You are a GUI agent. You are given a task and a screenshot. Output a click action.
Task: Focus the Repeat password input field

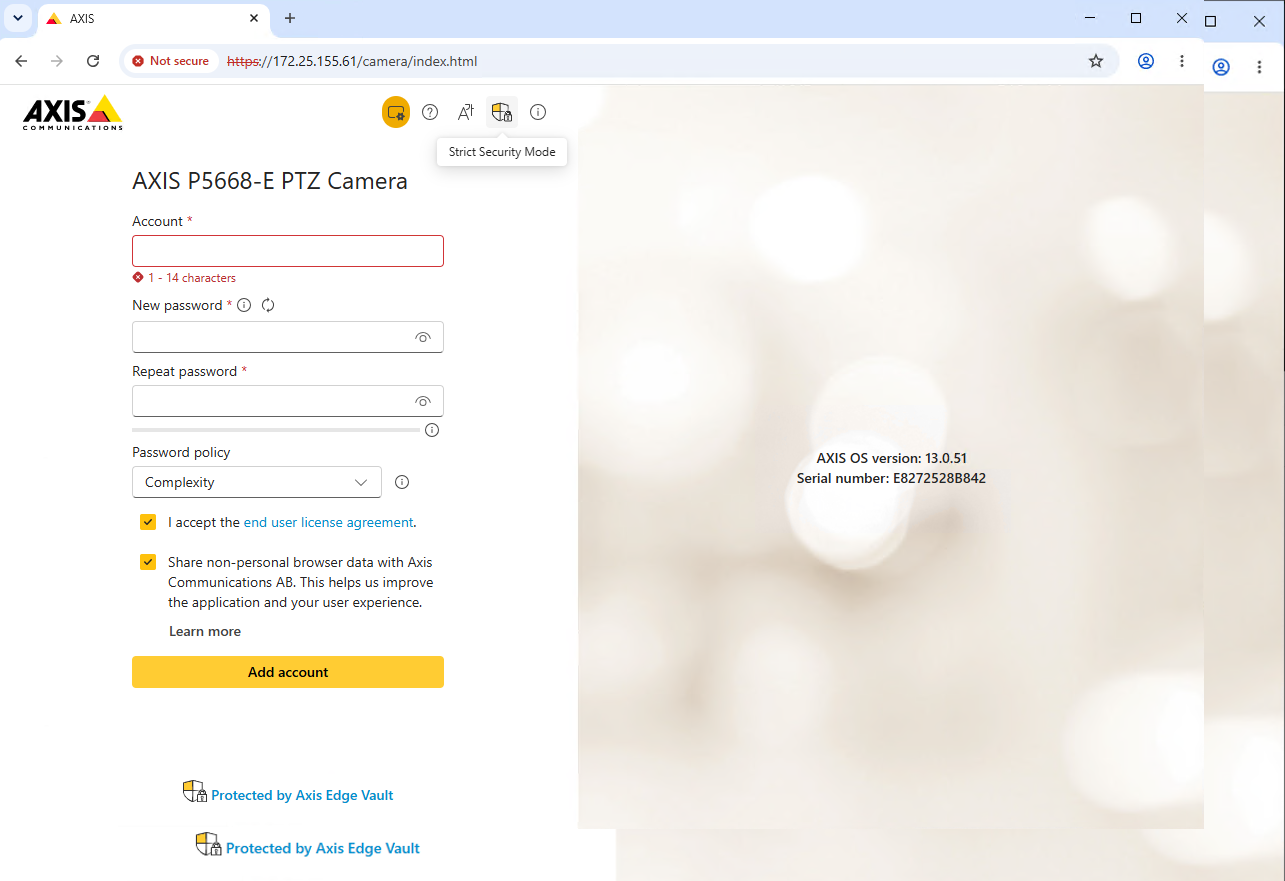click(288, 401)
